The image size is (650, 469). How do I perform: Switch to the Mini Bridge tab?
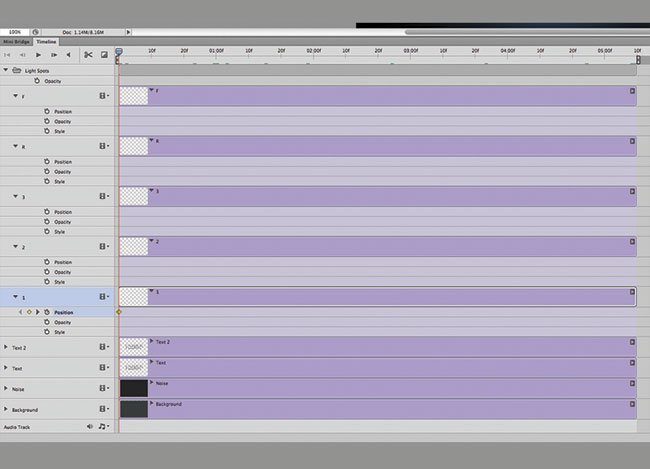pos(16,42)
